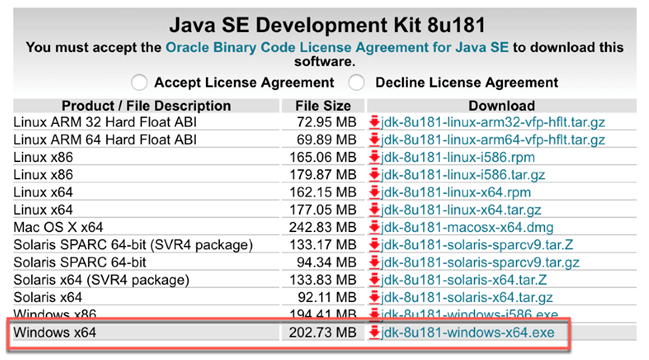Screen dimensions: 649x360
Task: Click the Download column header
Action: pos(502,106)
